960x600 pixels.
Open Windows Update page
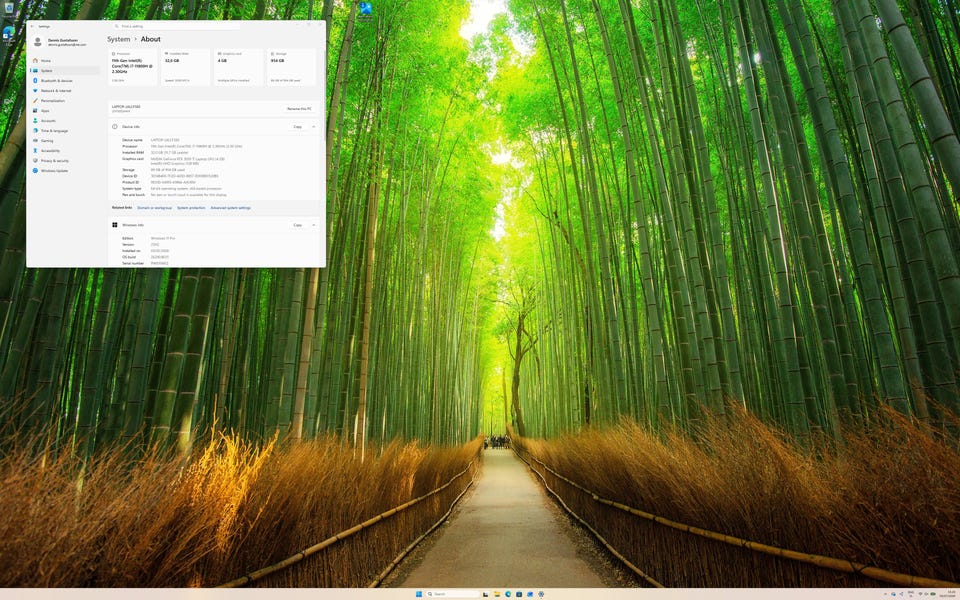pos(54,171)
